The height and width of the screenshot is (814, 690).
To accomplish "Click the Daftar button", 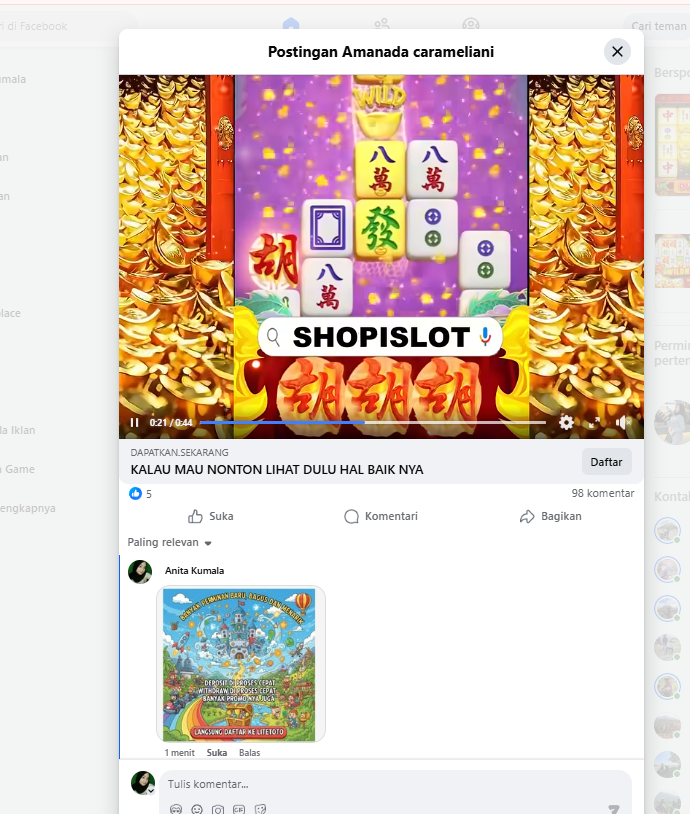I will (x=606, y=462).
